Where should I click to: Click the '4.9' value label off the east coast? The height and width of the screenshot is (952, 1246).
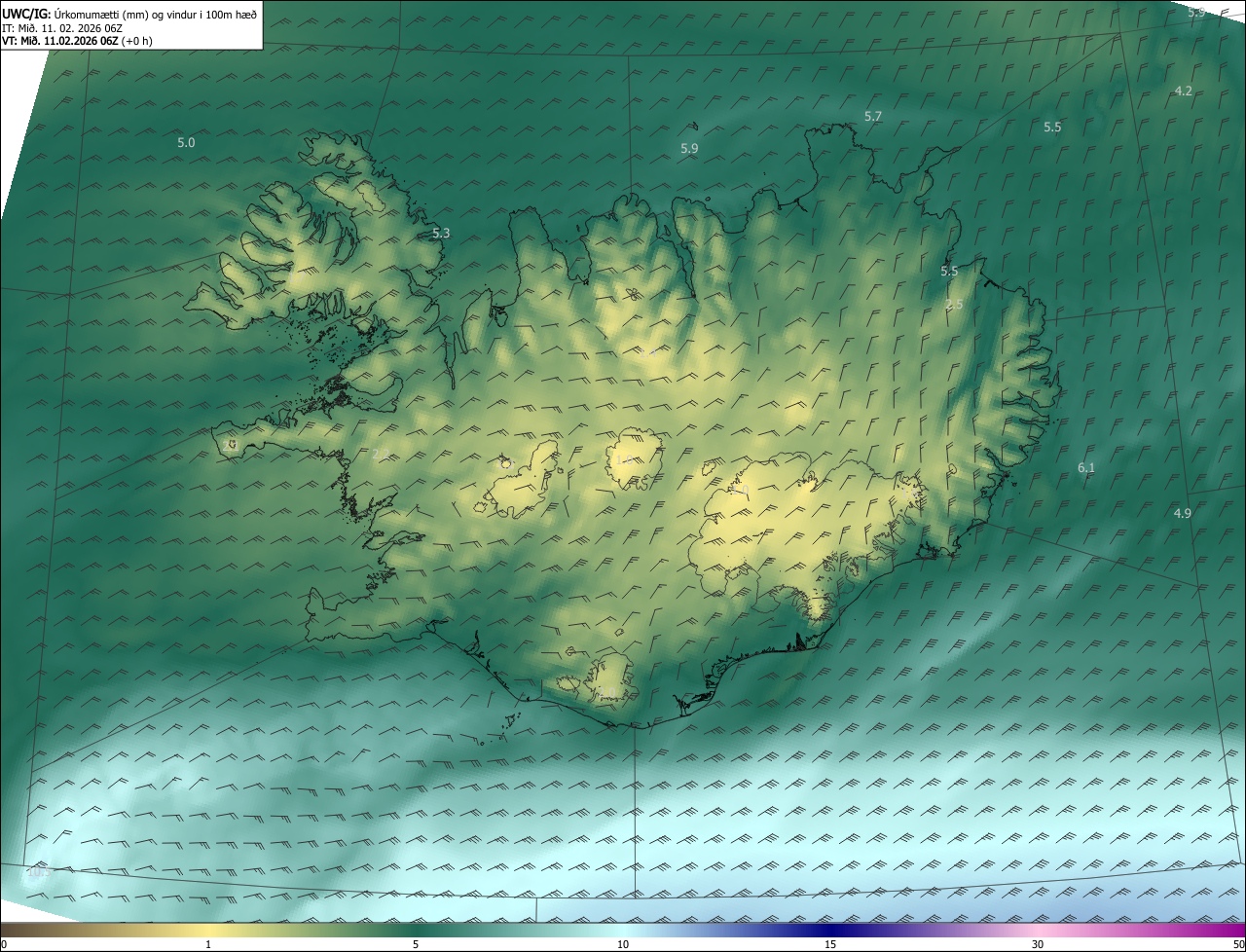(1182, 513)
